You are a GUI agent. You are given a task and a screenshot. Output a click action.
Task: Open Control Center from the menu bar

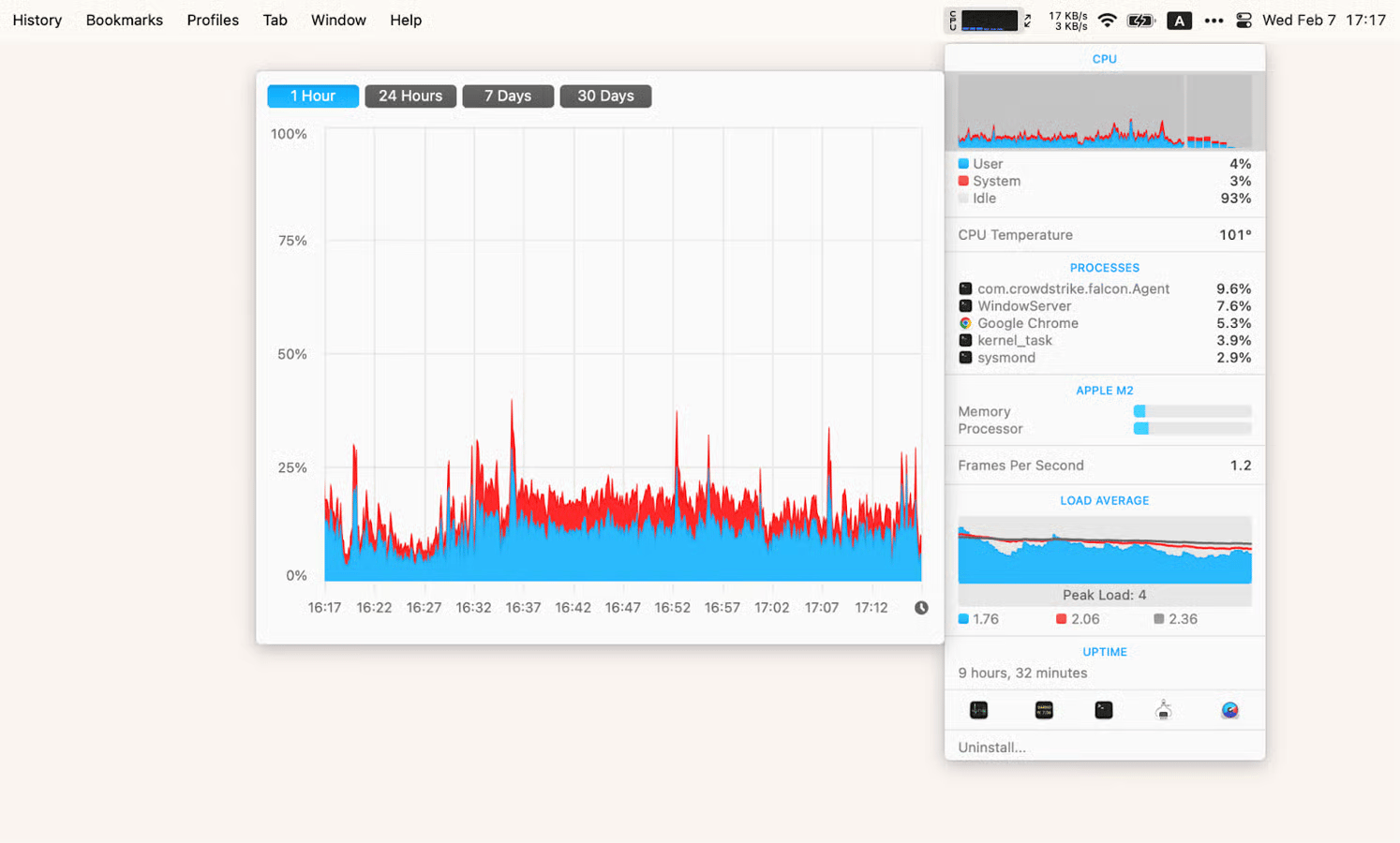click(x=1244, y=21)
